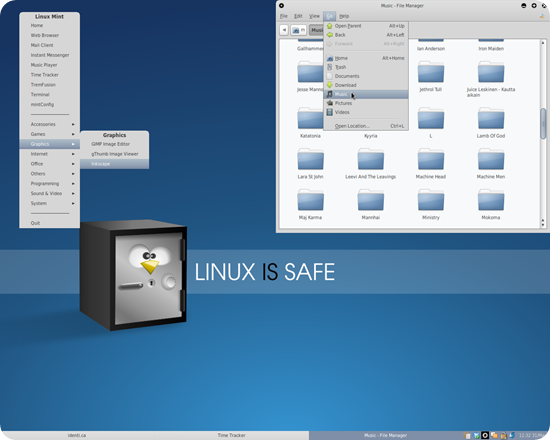Expand the Programming submenu

coord(49,183)
